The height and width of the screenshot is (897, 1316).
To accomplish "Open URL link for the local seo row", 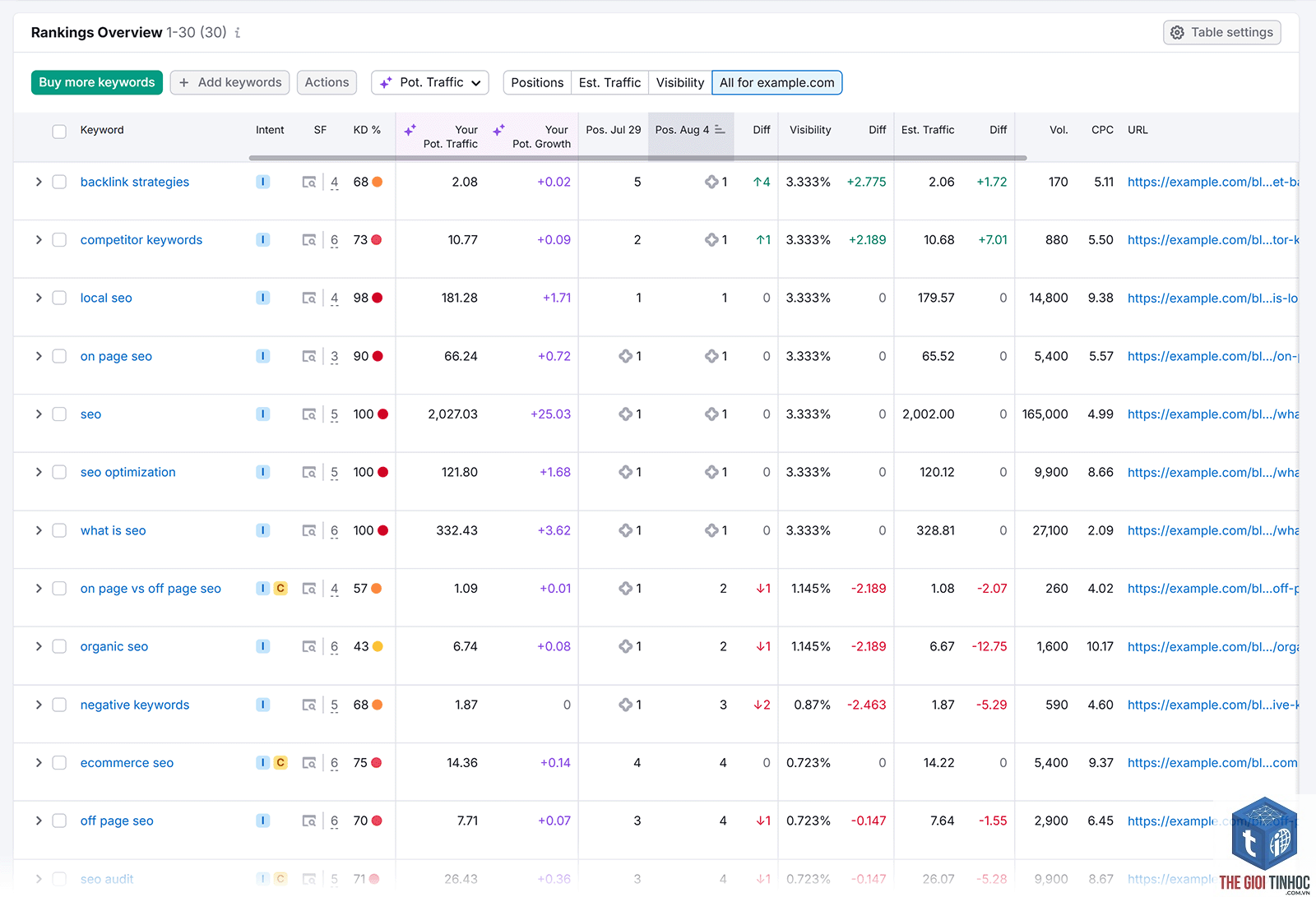I will [x=1212, y=298].
